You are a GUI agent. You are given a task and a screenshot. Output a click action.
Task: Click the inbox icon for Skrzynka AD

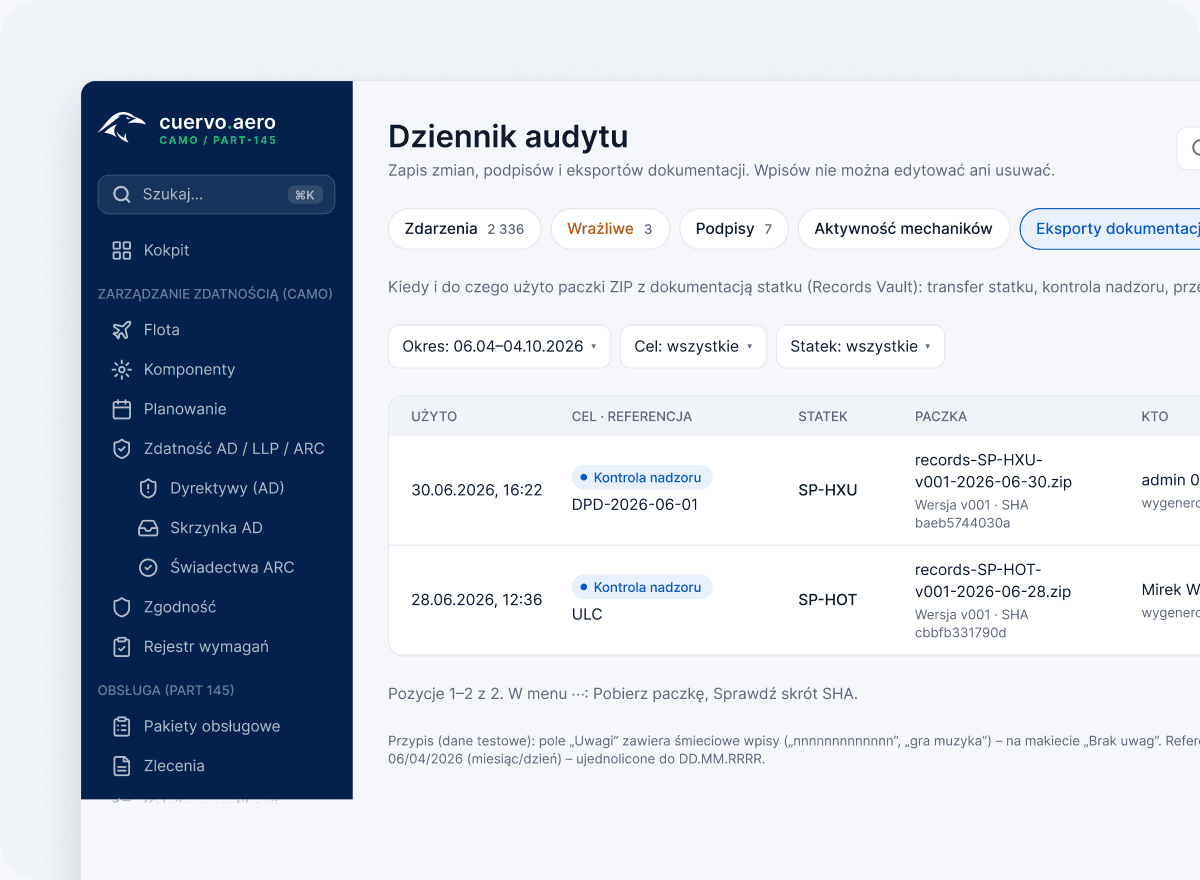click(148, 528)
